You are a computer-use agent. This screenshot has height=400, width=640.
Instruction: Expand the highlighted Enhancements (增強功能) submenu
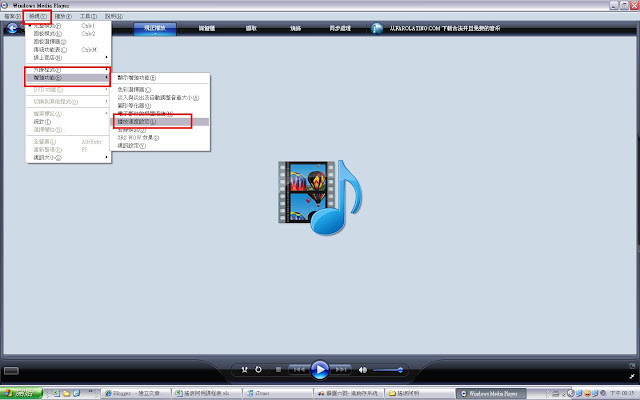(x=68, y=78)
